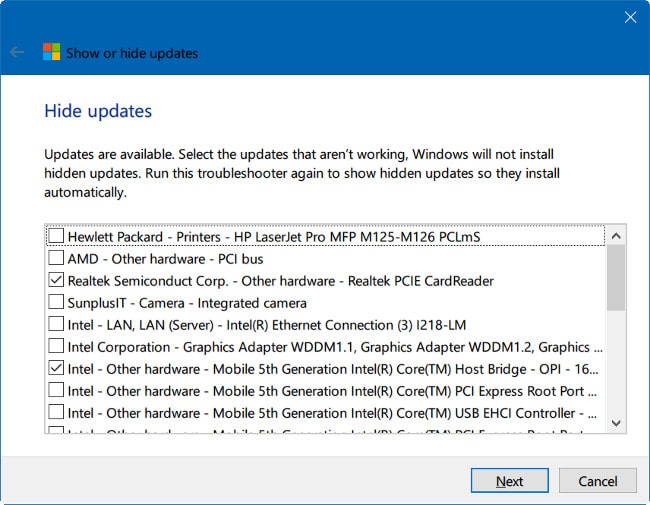650x505 pixels.
Task: Click the Windows logo beside Show or hide updates
Action: pos(51,52)
